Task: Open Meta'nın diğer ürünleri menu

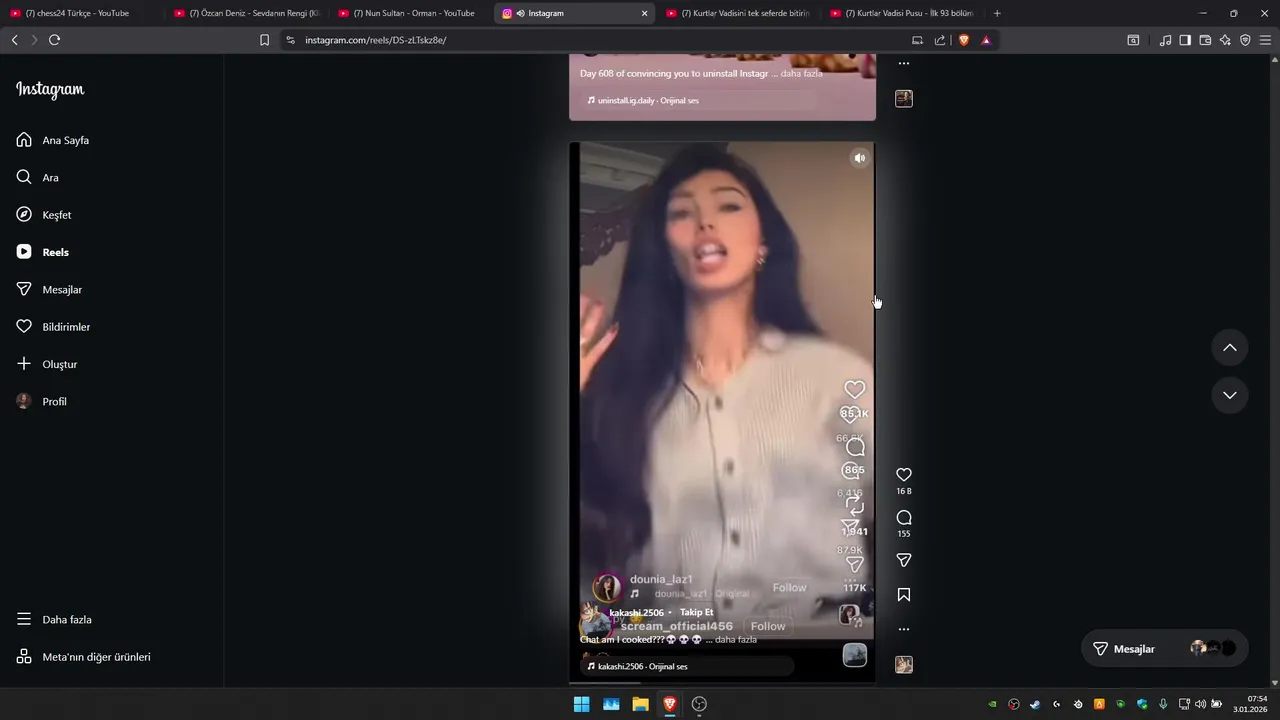Action: (x=83, y=657)
